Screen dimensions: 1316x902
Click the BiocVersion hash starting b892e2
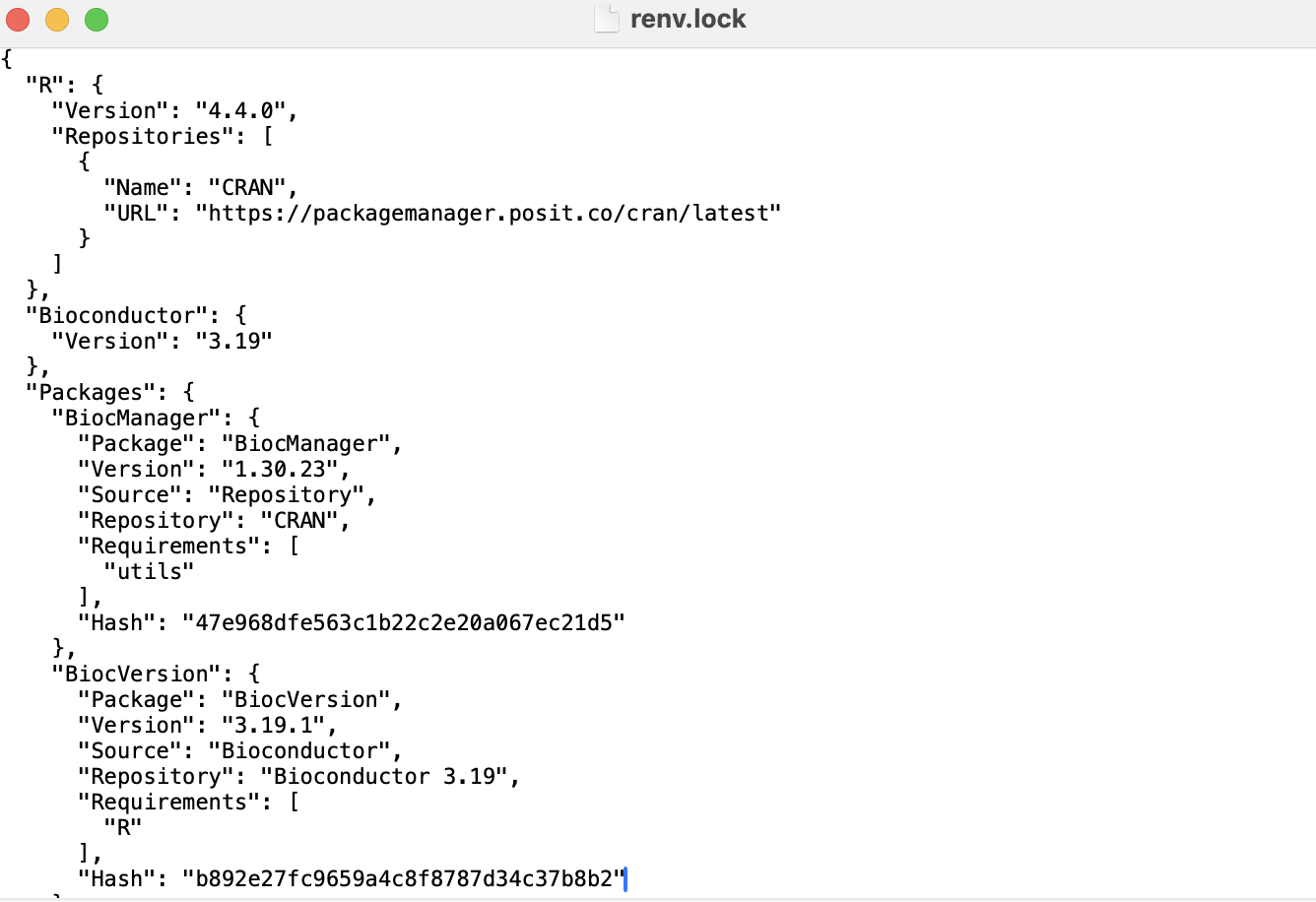pyautogui.click(x=404, y=878)
